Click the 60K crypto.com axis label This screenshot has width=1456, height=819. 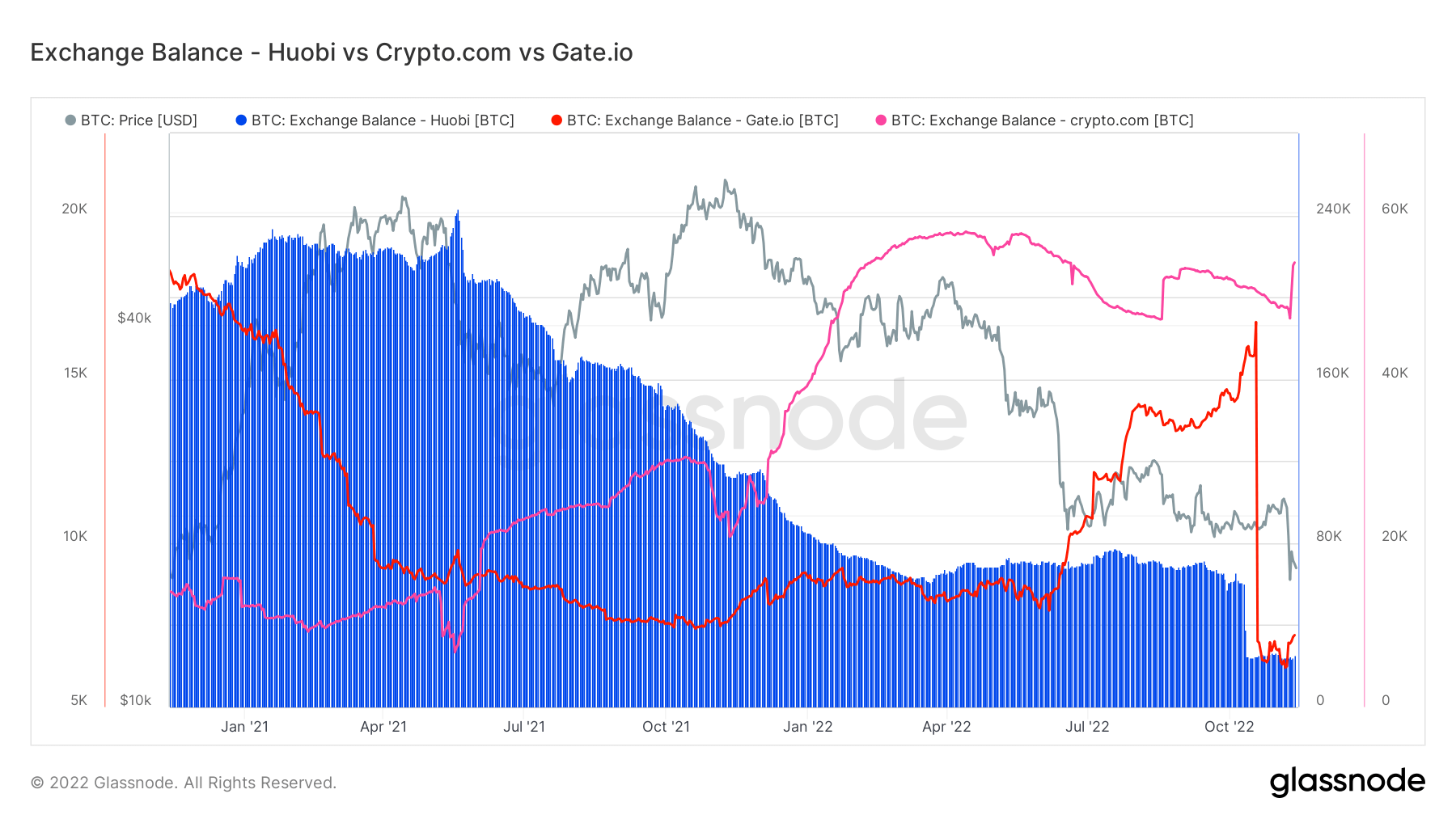(1395, 209)
